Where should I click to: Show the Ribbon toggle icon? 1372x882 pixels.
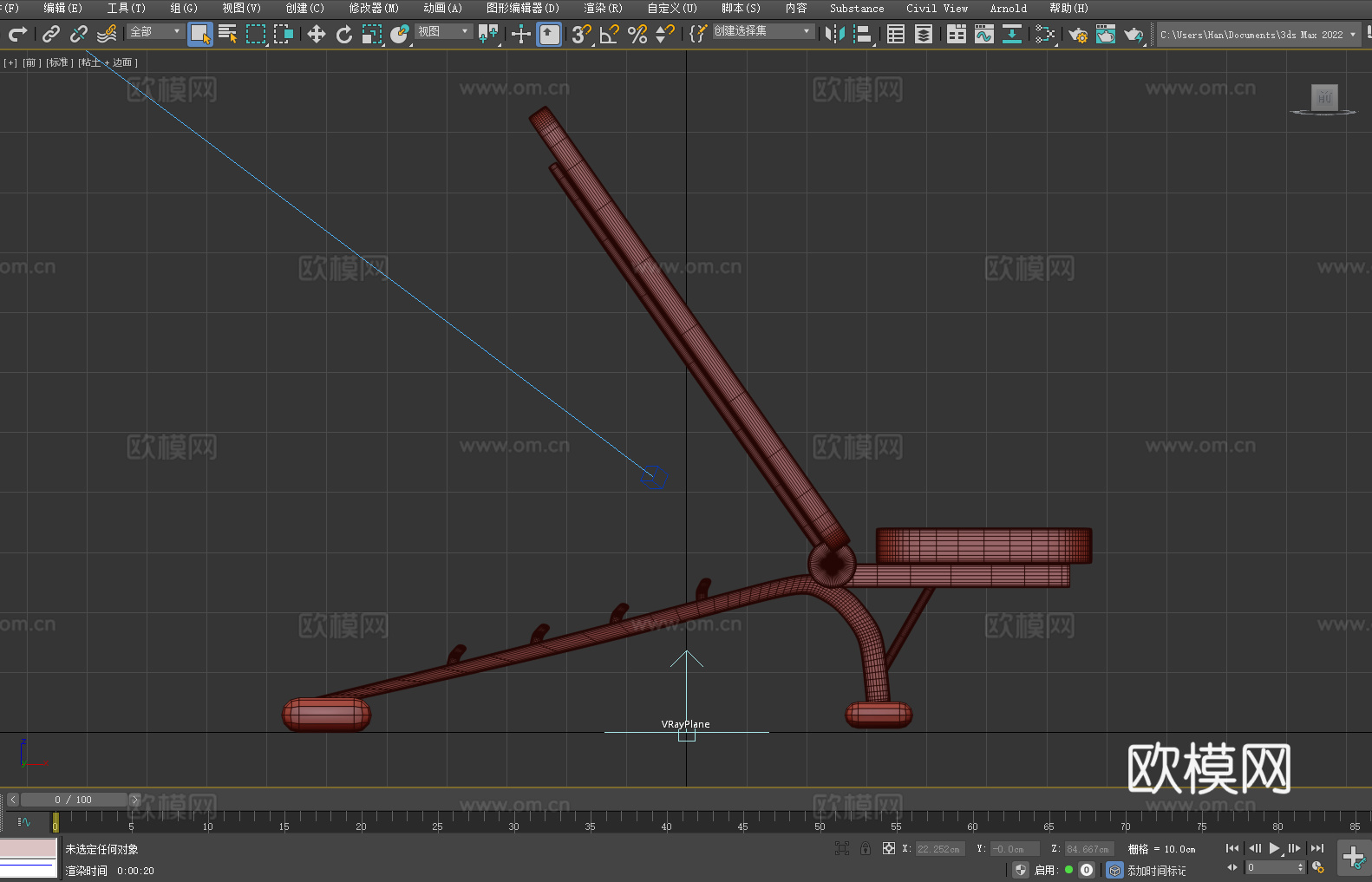click(957, 34)
